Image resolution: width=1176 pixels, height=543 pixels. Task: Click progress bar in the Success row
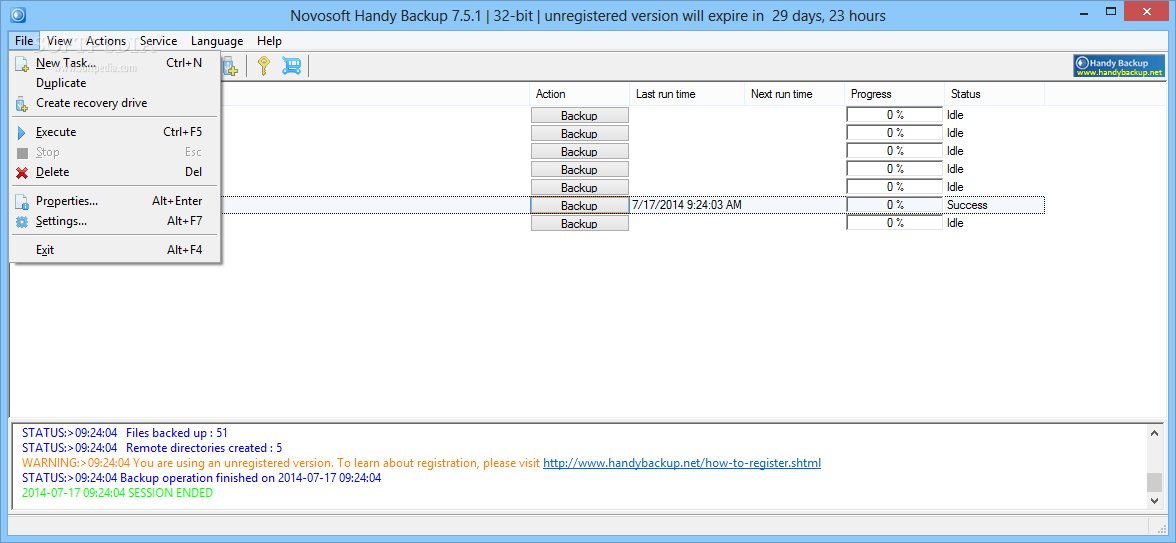pos(895,205)
